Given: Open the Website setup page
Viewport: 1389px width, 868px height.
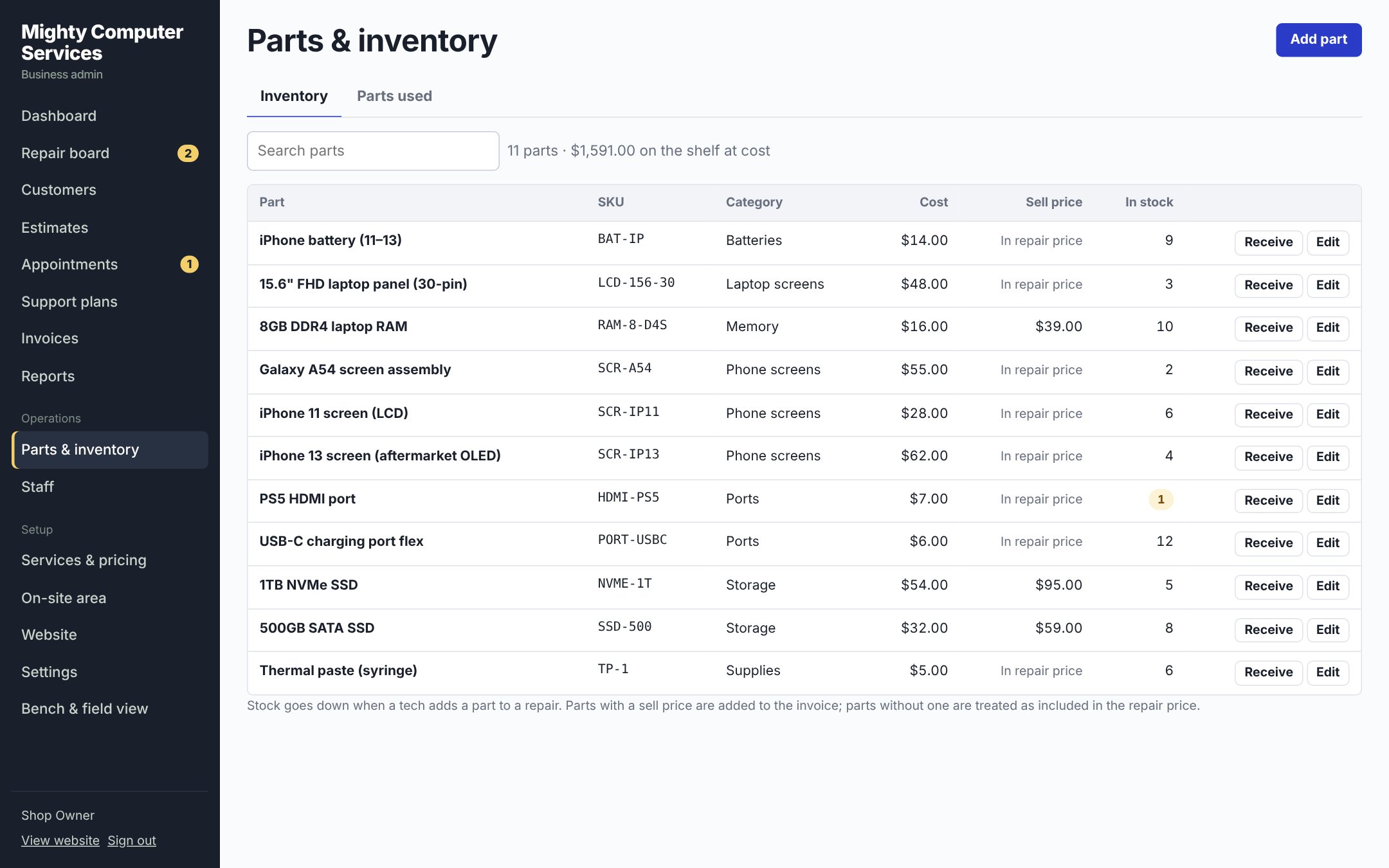Looking at the screenshot, I should click(x=109, y=635).
